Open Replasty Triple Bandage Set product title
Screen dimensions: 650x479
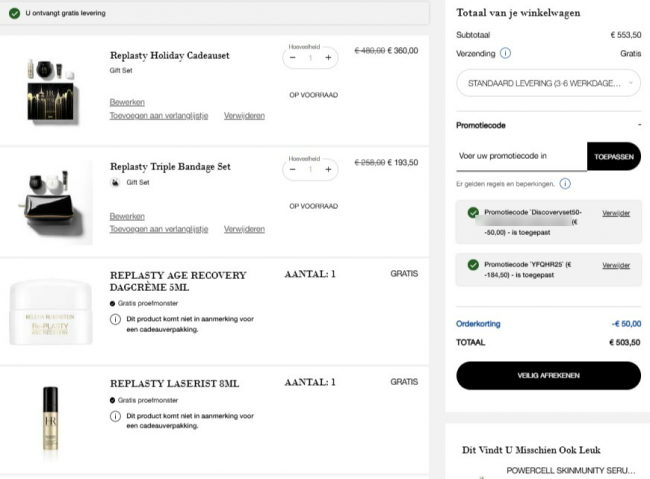(170, 167)
